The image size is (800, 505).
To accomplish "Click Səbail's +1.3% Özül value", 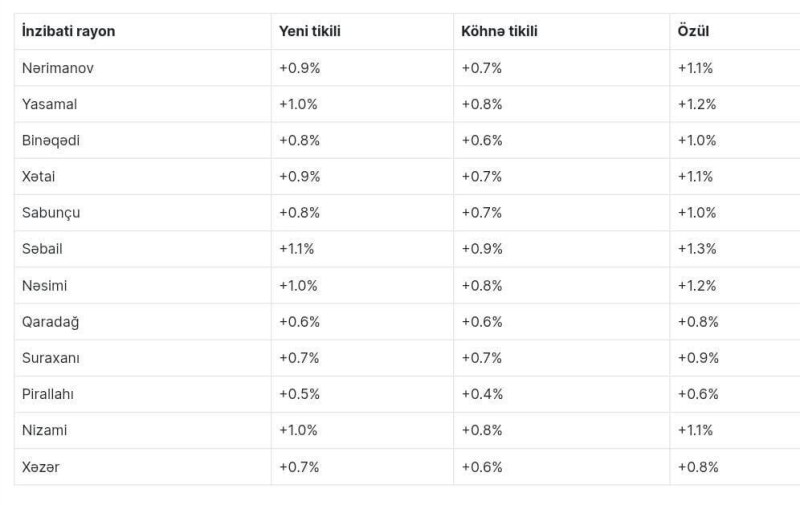I will pyautogui.click(x=697, y=249).
